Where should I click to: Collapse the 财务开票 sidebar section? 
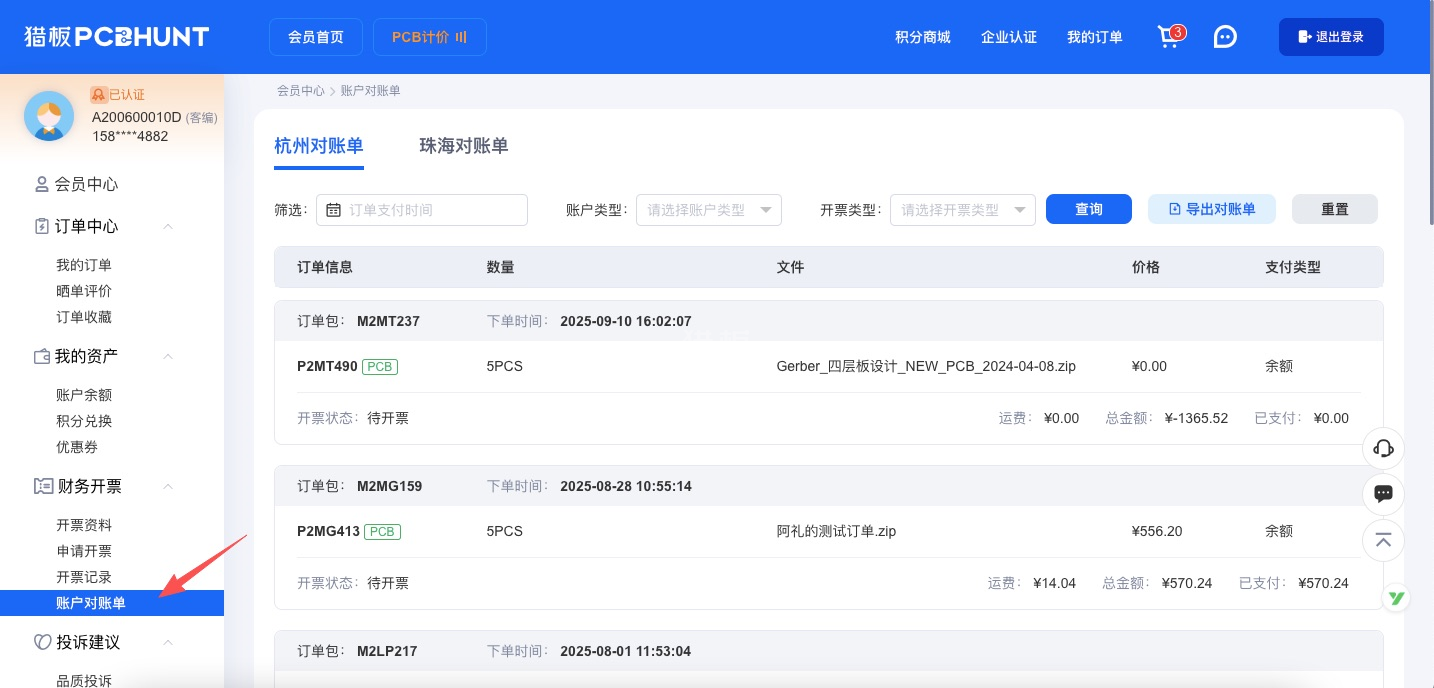pyautogui.click(x=168, y=486)
